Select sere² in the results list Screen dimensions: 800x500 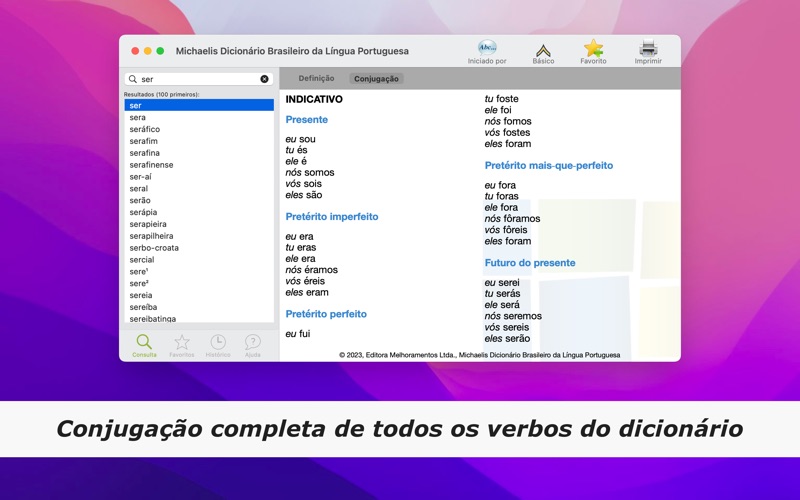click(x=199, y=283)
